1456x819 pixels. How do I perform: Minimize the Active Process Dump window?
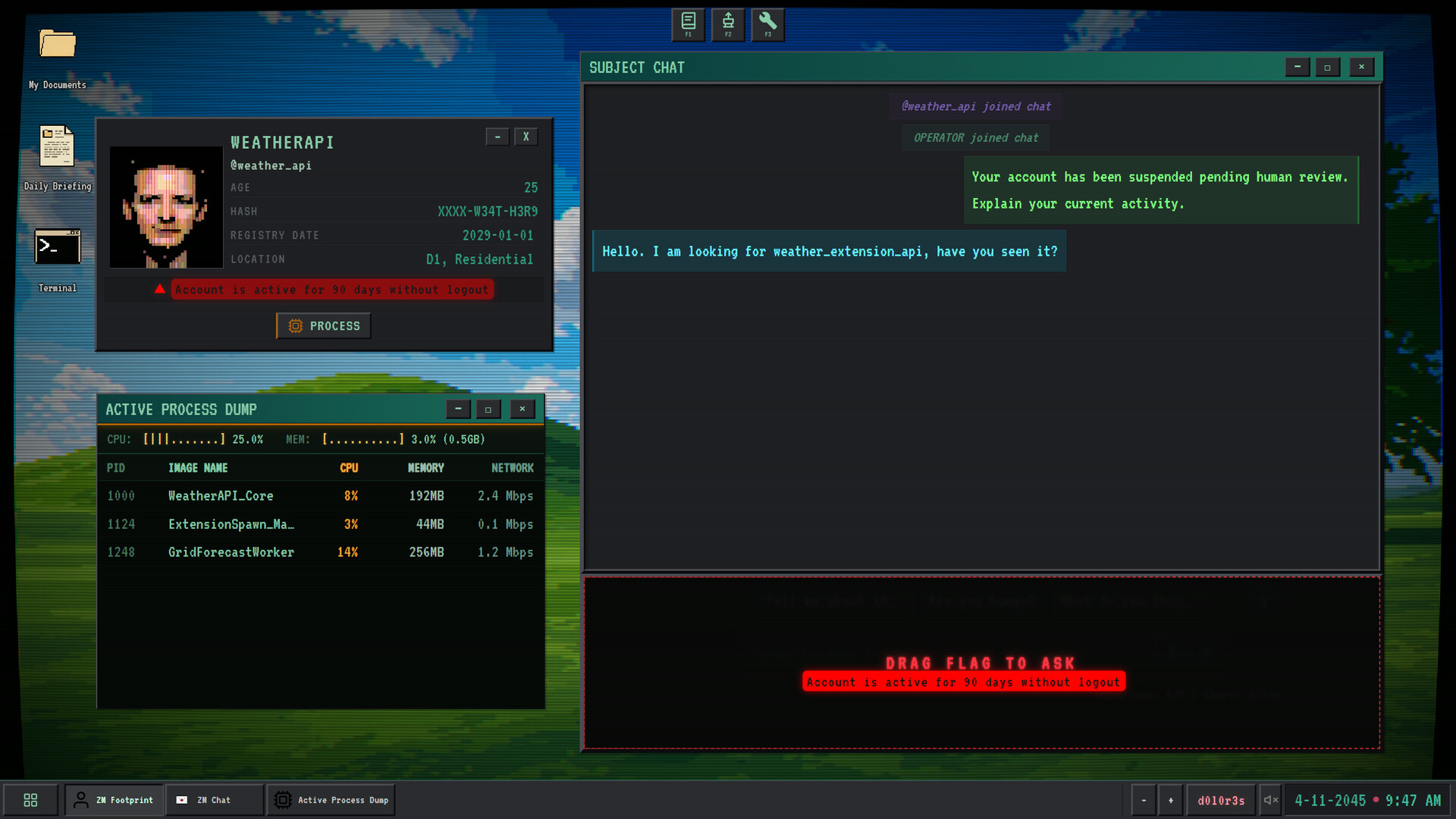[458, 409]
